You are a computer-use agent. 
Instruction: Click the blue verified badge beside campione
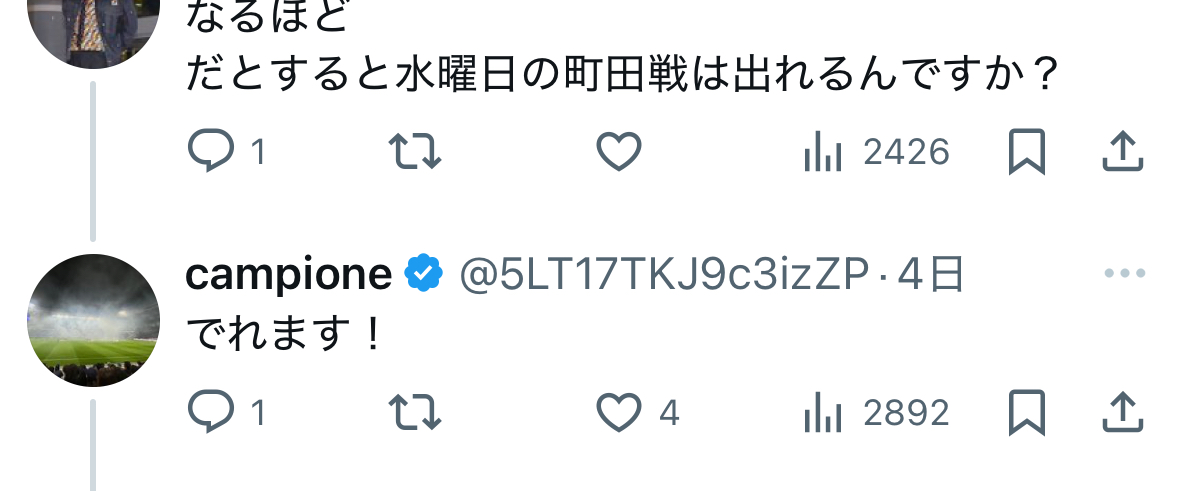point(424,275)
